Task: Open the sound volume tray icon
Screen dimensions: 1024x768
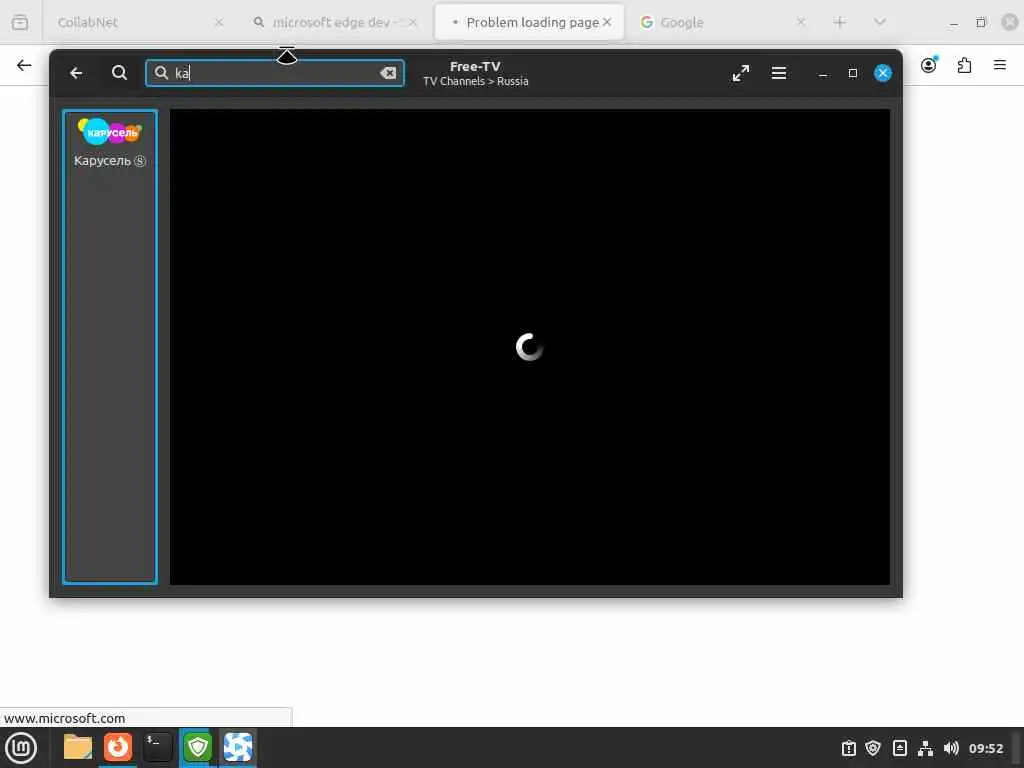Action: coord(951,748)
